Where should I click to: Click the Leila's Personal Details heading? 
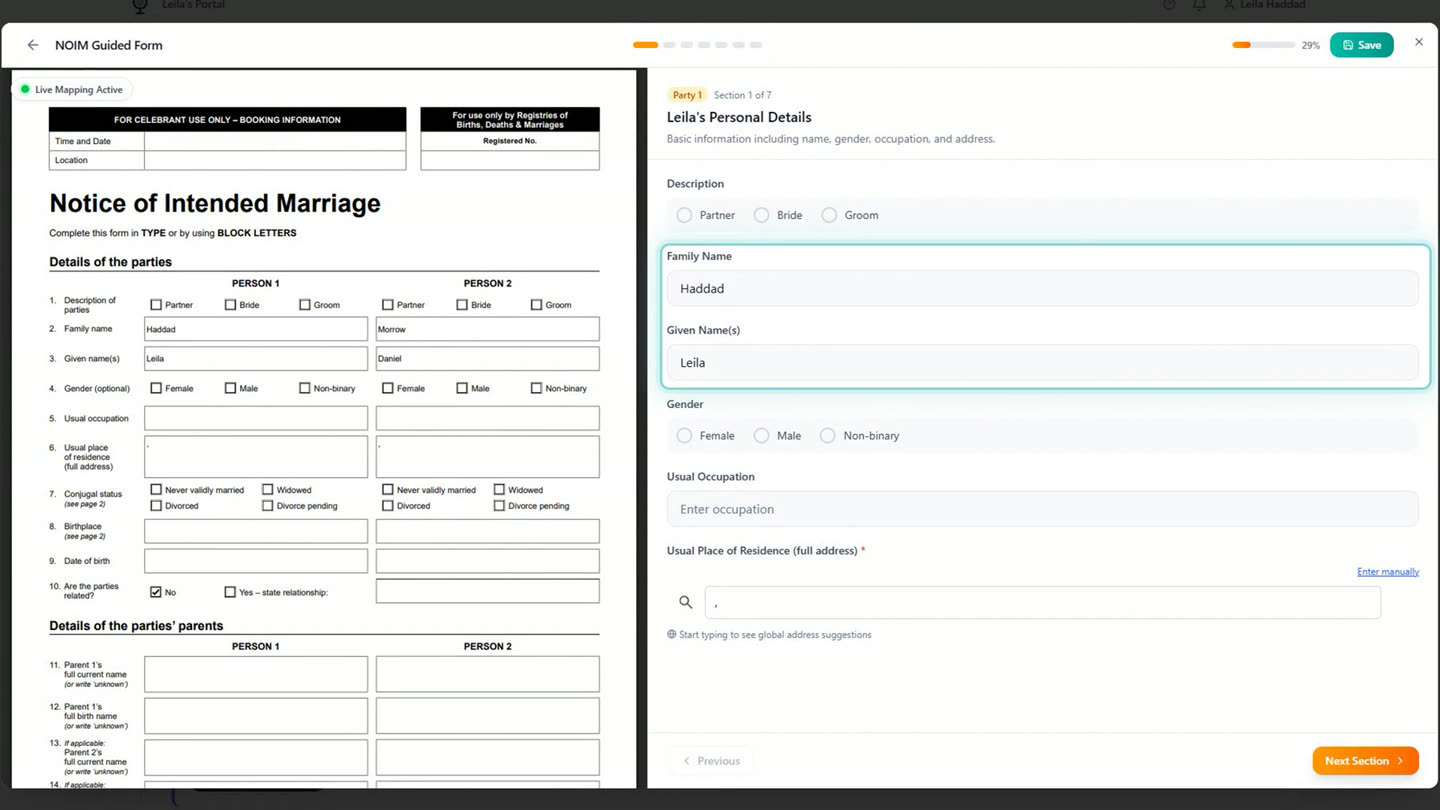pos(739,117)
